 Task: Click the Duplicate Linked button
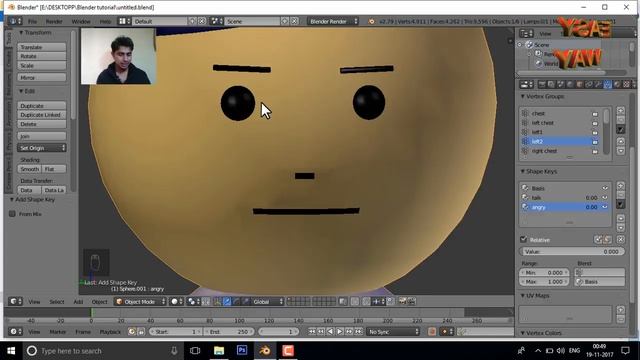point(42,115)
